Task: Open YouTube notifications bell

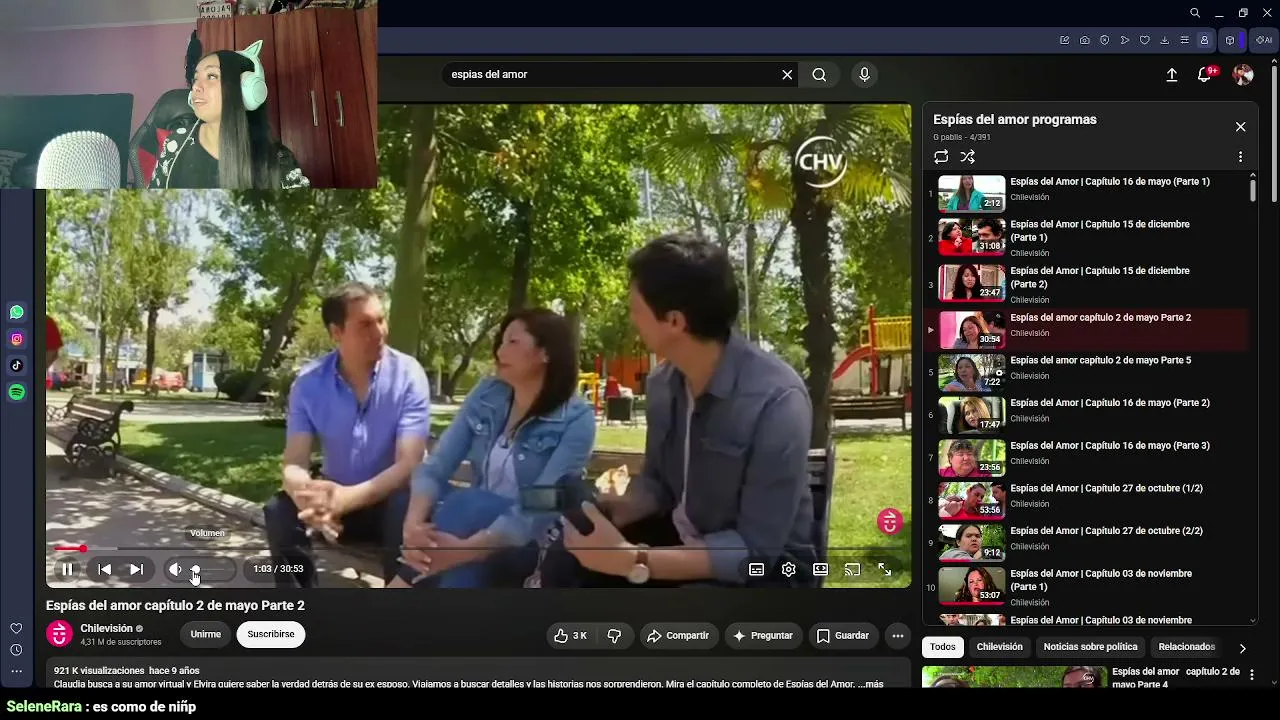Action: (x=1205, y=75)
